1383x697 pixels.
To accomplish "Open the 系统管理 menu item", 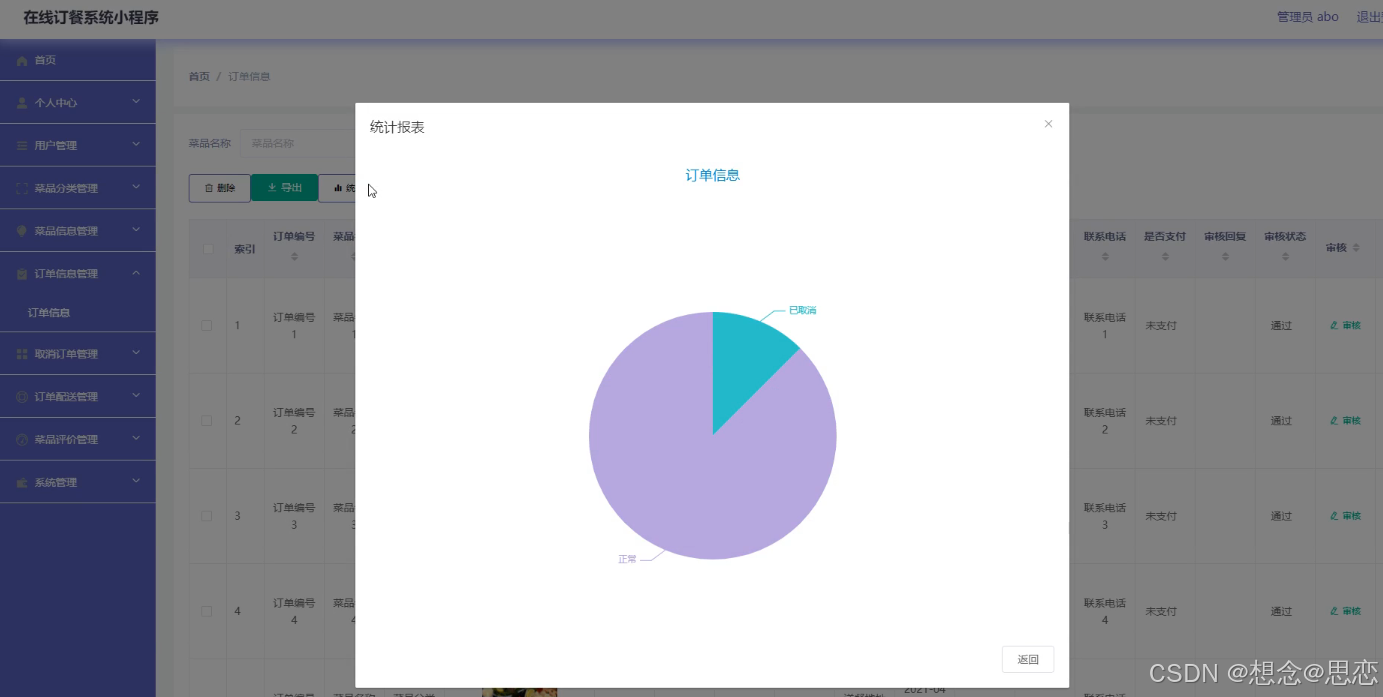I will click(x=78, y=482).
